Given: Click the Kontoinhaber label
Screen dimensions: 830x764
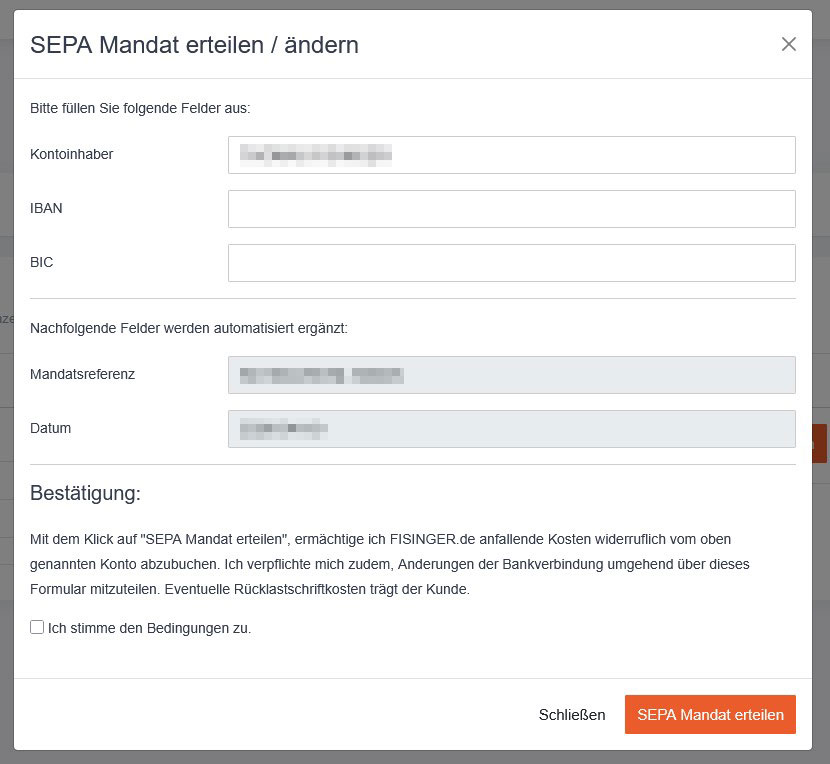Looking at the screenshot, I should [x=71, y=154].
